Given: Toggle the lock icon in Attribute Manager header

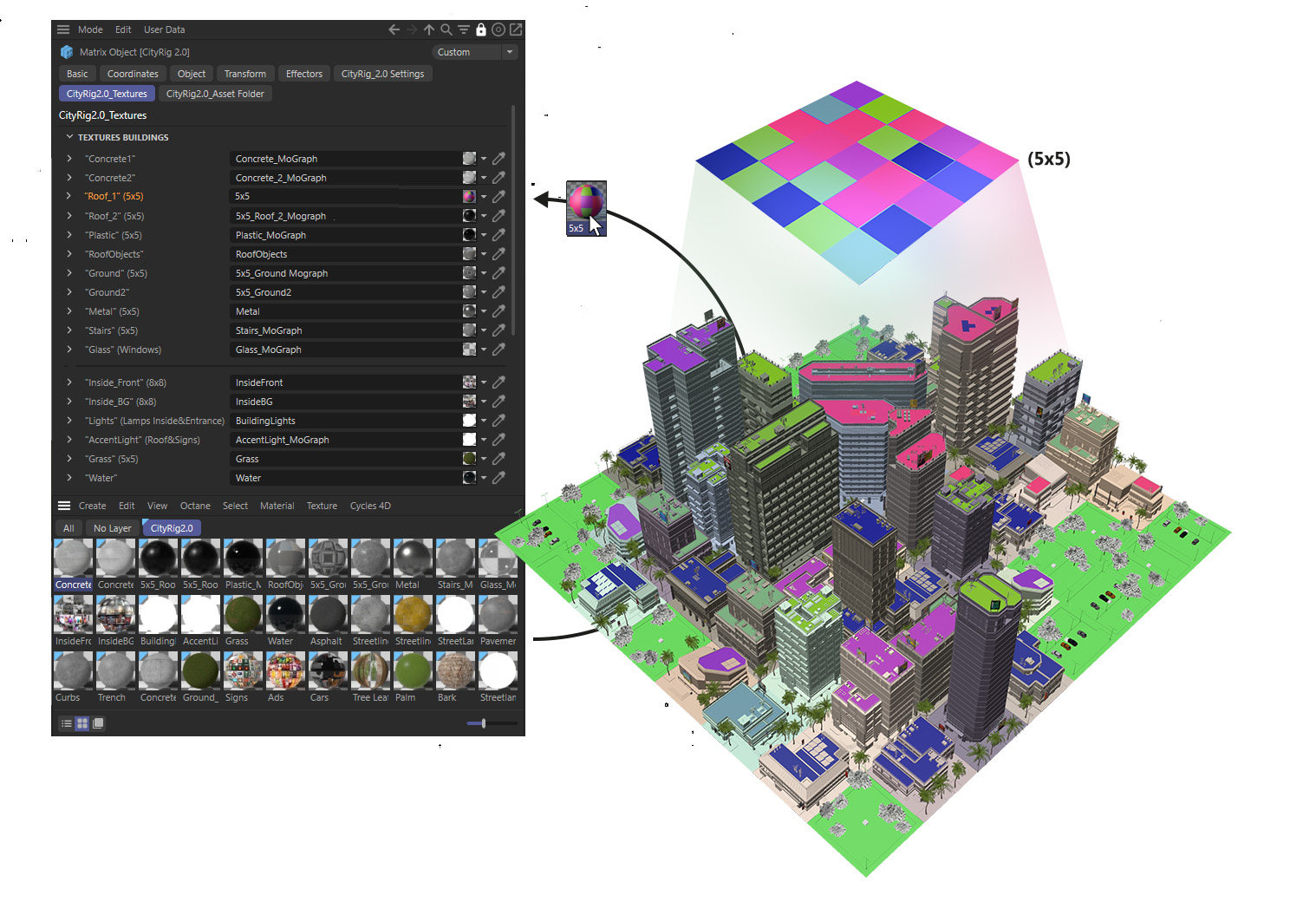Looking at the screenshot, I should [x=481, y=29].
